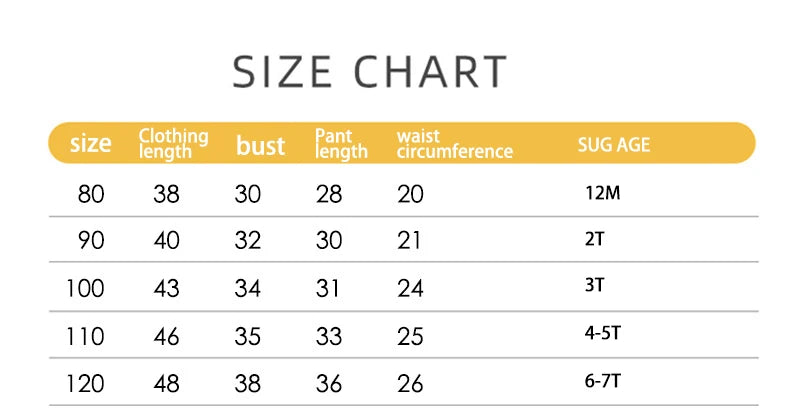Select the waist circumference column header
800x420 pixels.
pyautogui.click(x=454, y=143)
